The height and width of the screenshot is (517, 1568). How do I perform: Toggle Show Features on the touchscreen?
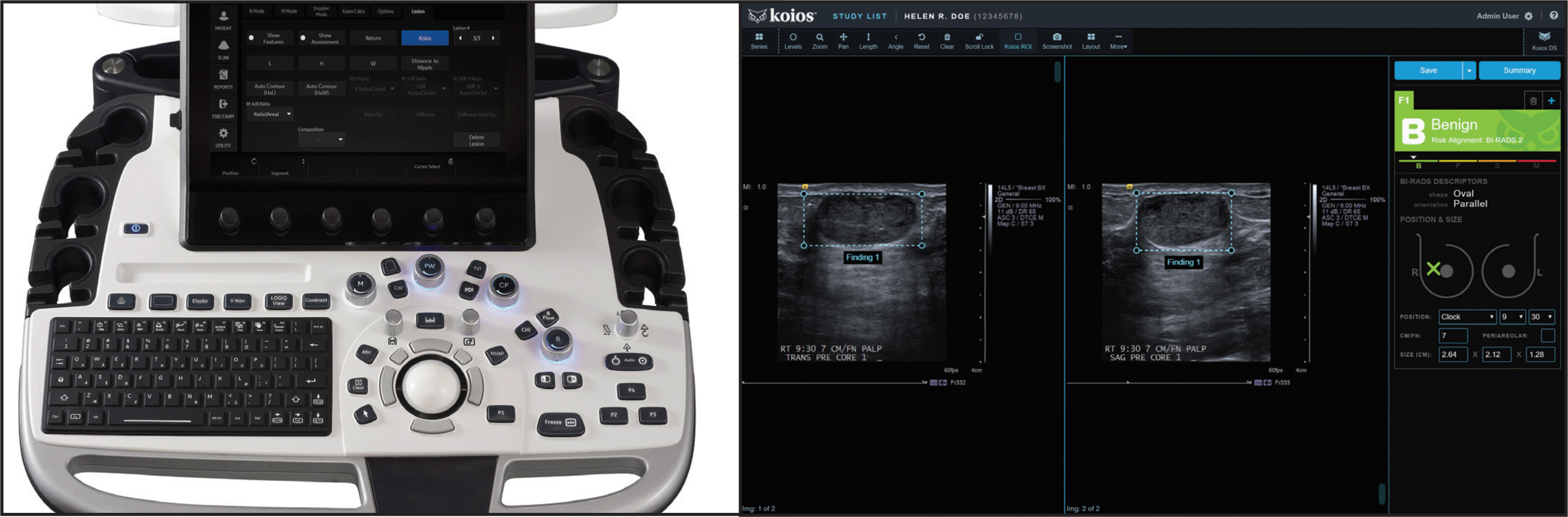point(269,38)
